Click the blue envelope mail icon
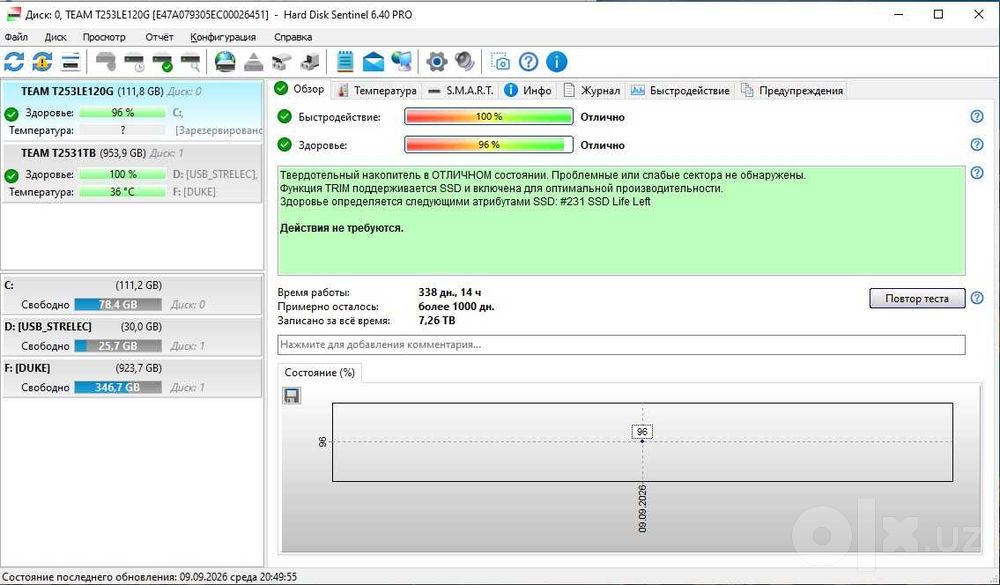This screenshot has height=585, width=1000. tap(374, 62)
